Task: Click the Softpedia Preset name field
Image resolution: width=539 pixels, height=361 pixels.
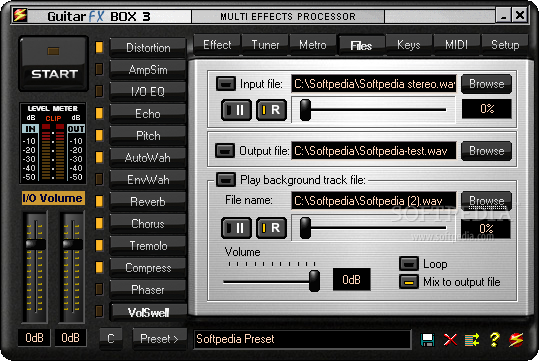Action: point(302,339)
